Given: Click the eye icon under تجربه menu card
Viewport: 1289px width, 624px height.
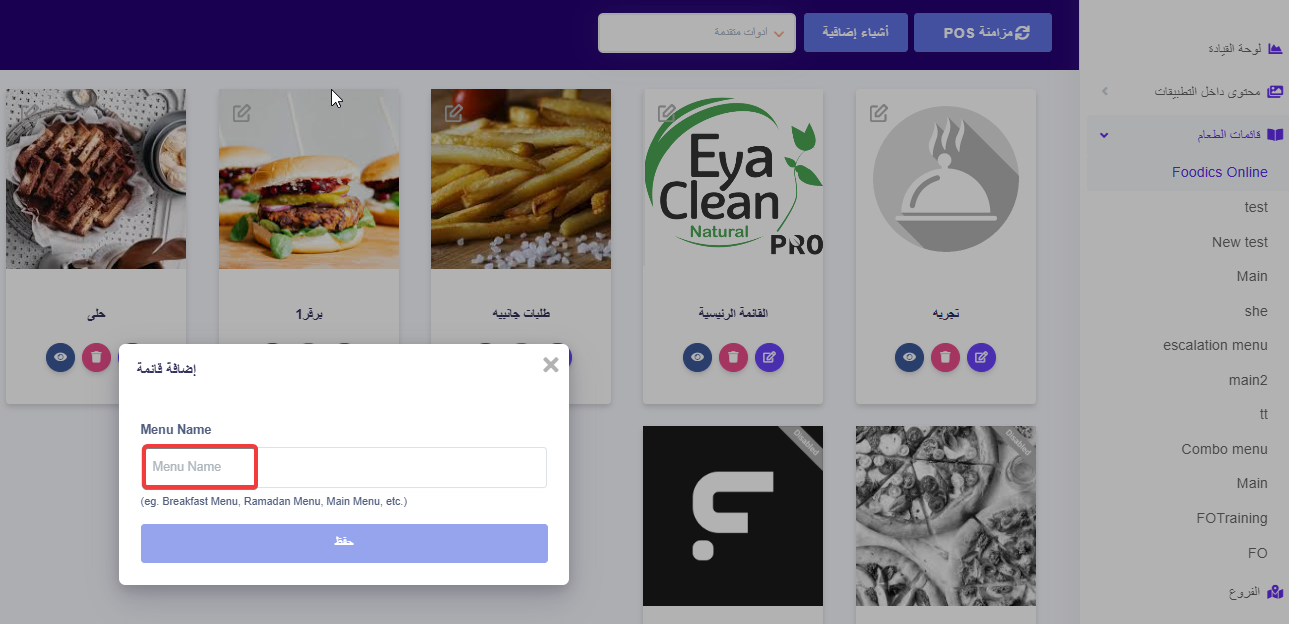Looking at the screenshot, I should [x=909, y=357].
